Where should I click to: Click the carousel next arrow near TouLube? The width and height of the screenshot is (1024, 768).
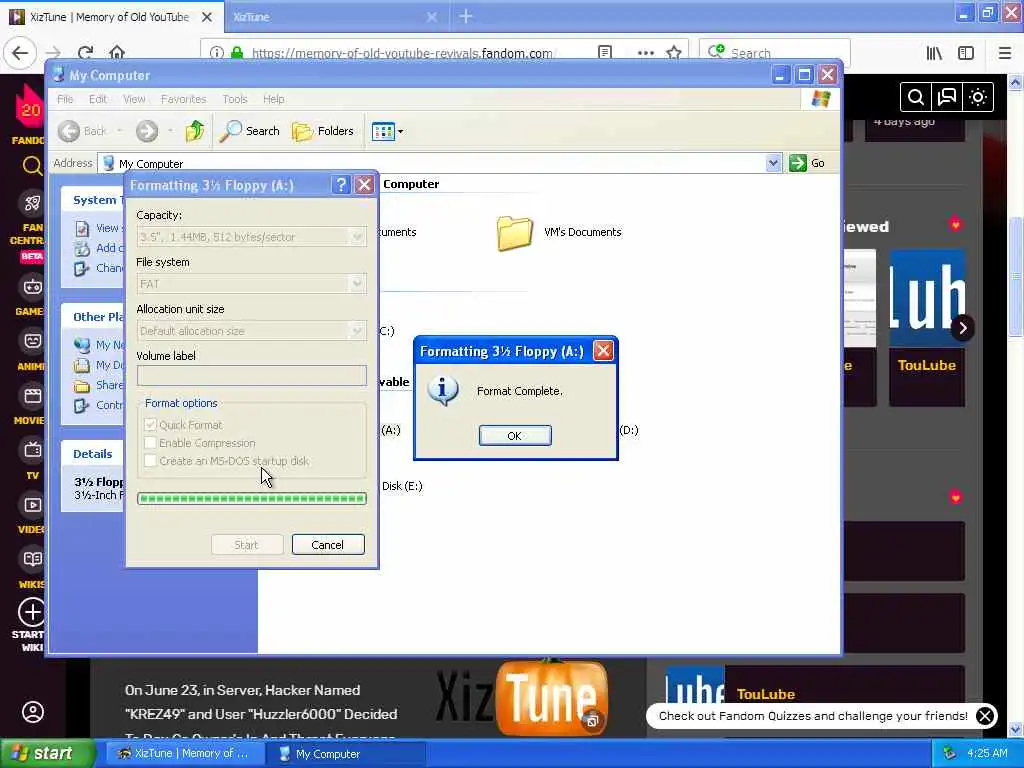coord(963,328)
